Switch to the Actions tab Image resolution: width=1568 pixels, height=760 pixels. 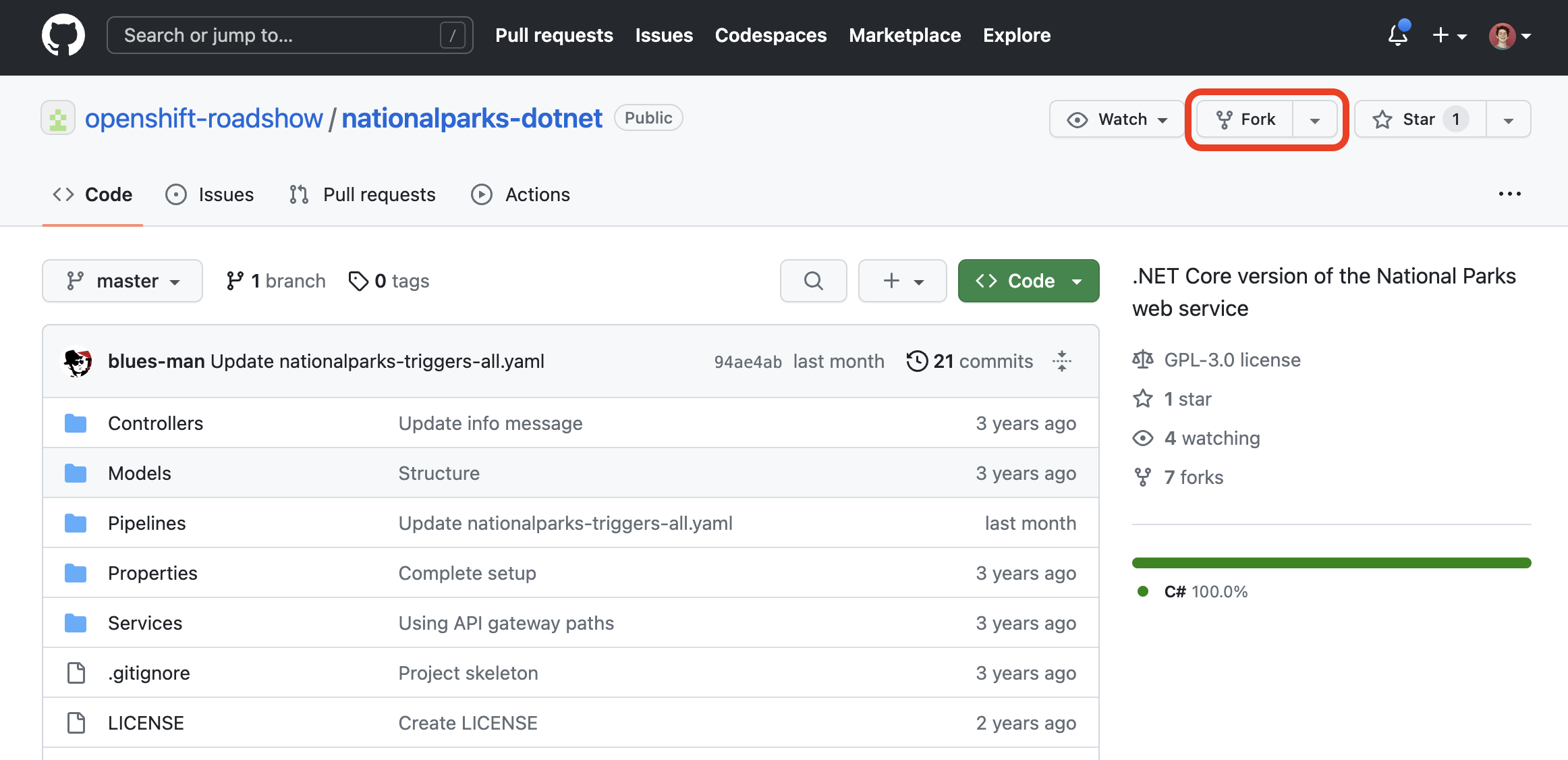520,194
